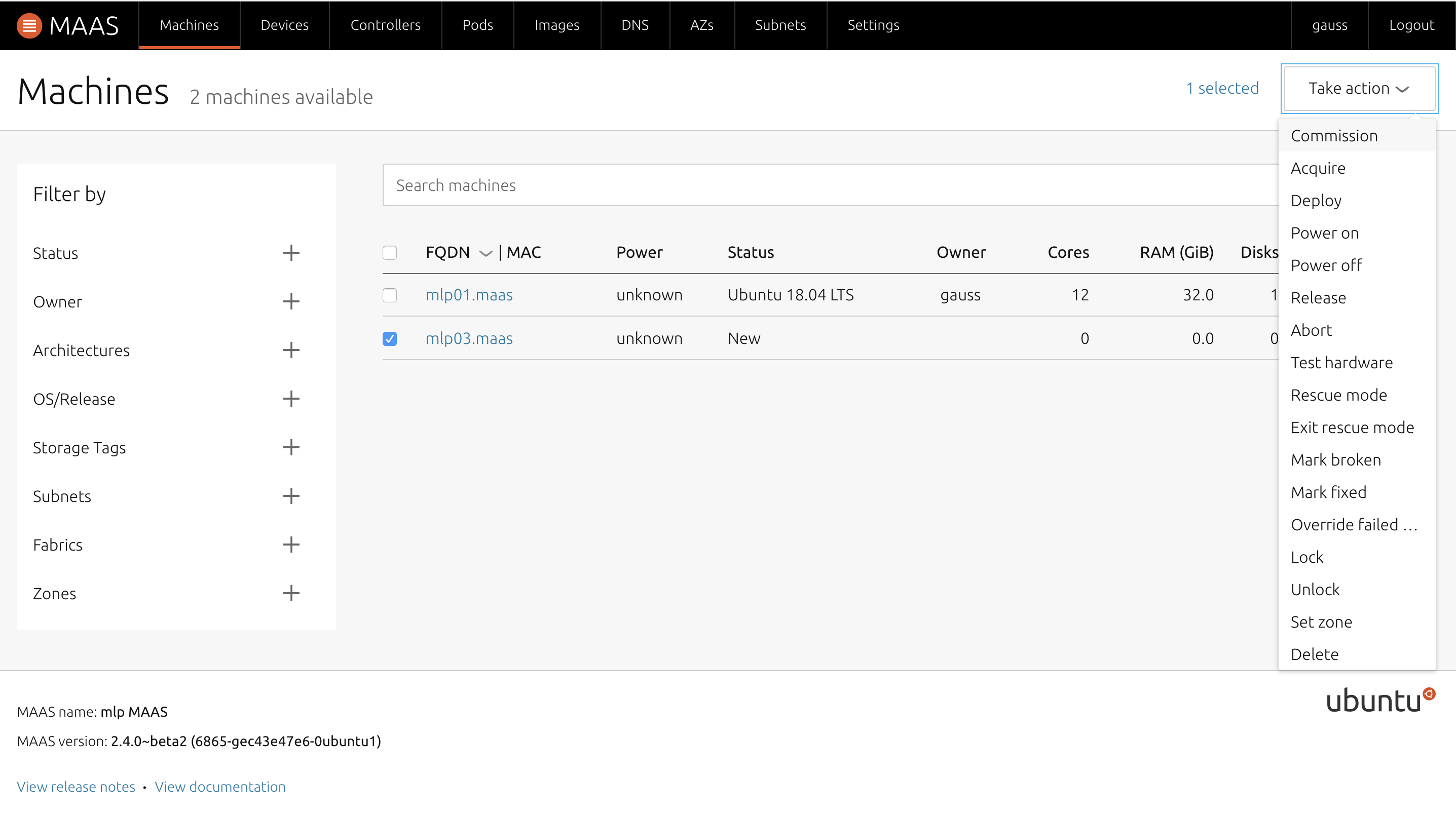Screen dimensions: 1456x815
Task: Focus the Search machines field
Action: tap(825, 185)
